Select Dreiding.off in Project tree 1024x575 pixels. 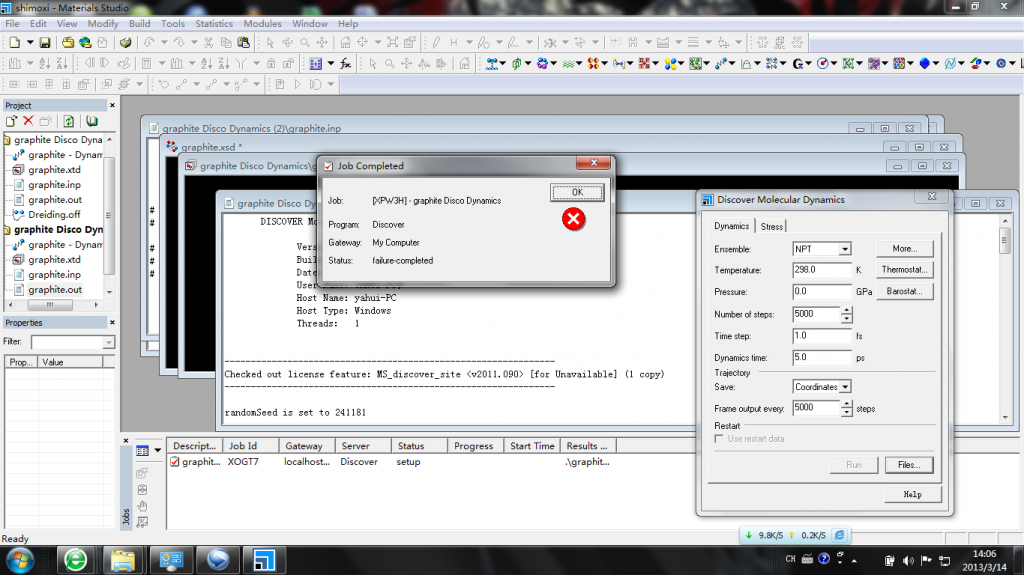click(54, 214)
